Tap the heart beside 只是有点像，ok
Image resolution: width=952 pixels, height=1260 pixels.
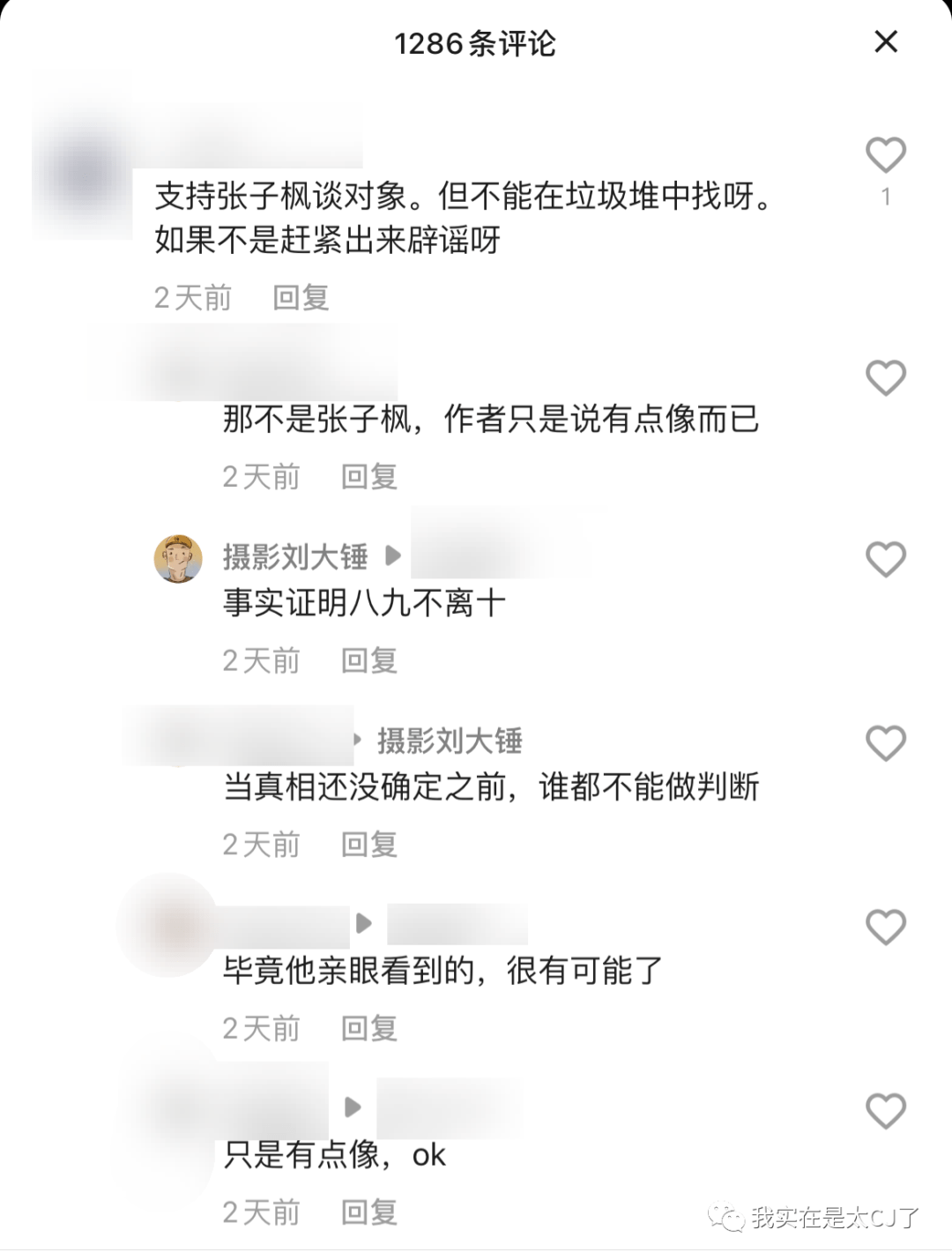[x=886, y=1111]
